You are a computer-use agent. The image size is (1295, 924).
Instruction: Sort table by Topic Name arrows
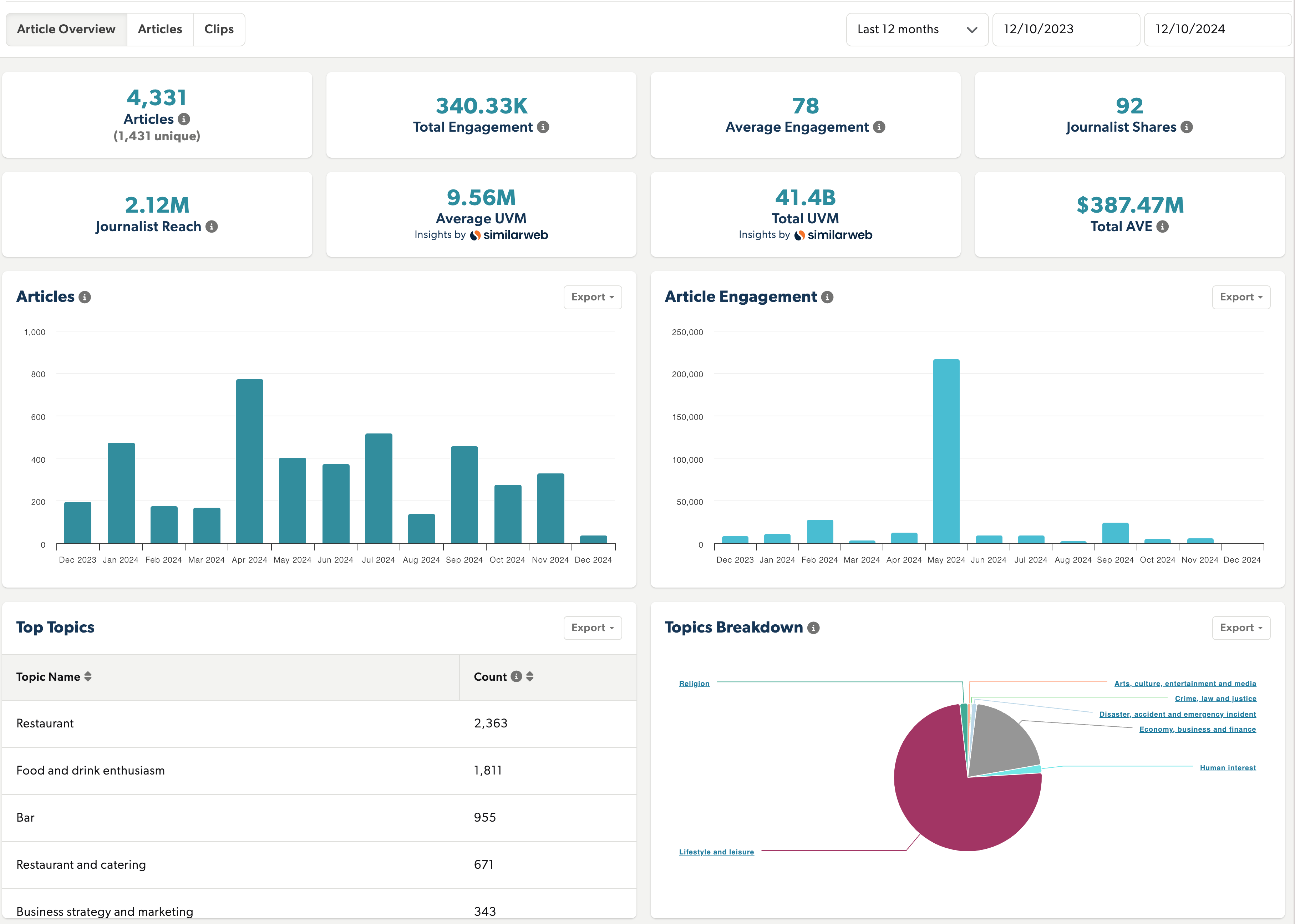pos(88,676)
